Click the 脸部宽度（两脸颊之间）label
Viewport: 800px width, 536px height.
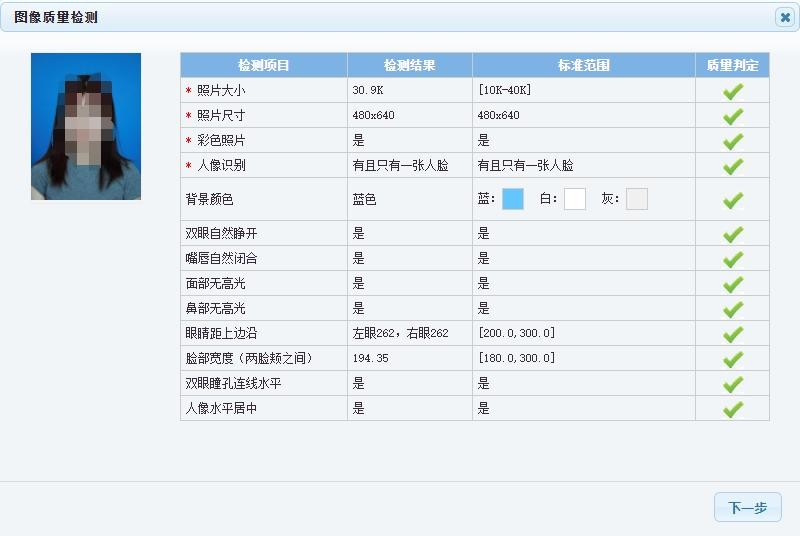pyautogui.click(x=249, y=358)
